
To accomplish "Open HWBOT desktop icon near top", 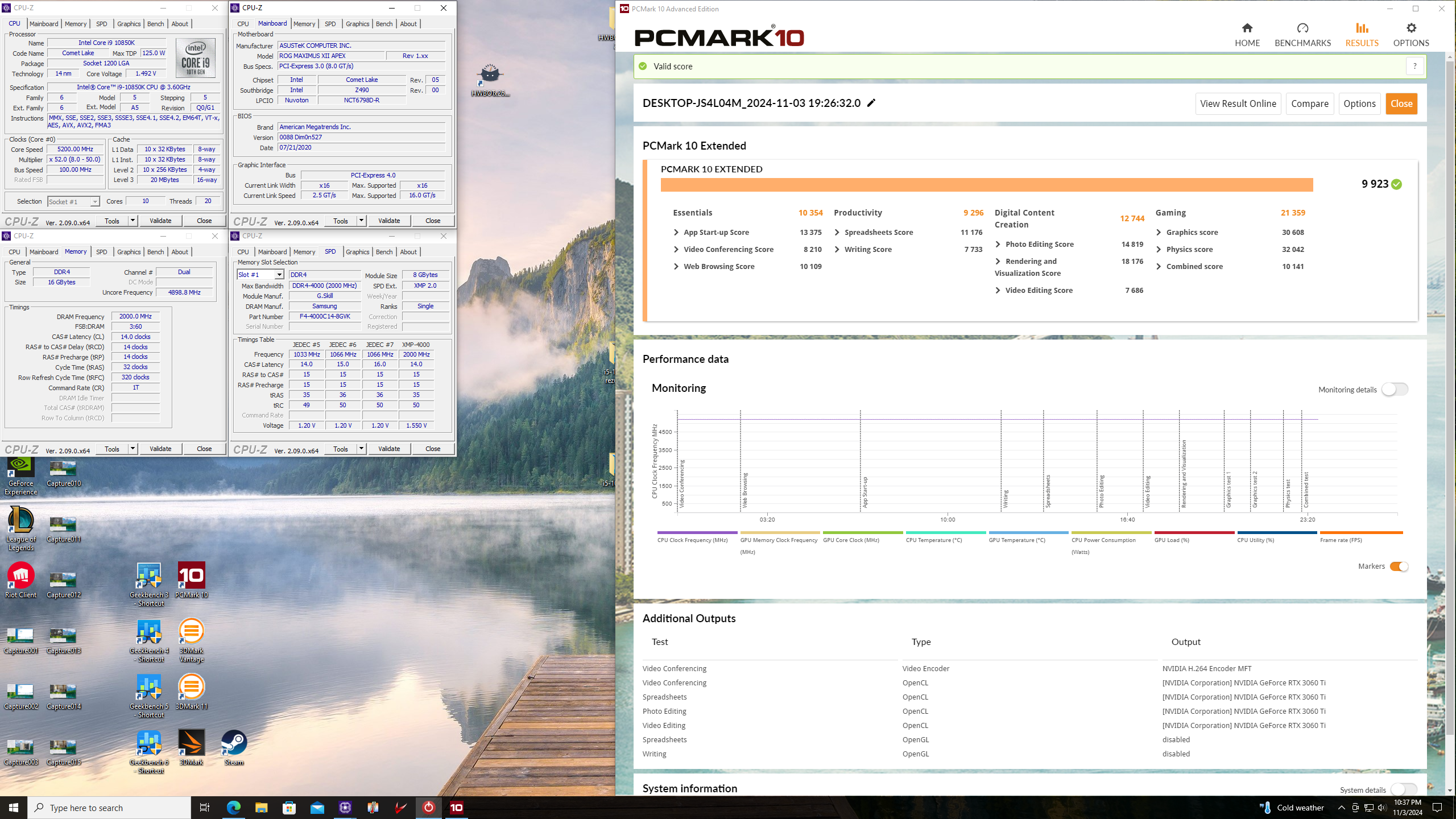I will pos(490,80).
